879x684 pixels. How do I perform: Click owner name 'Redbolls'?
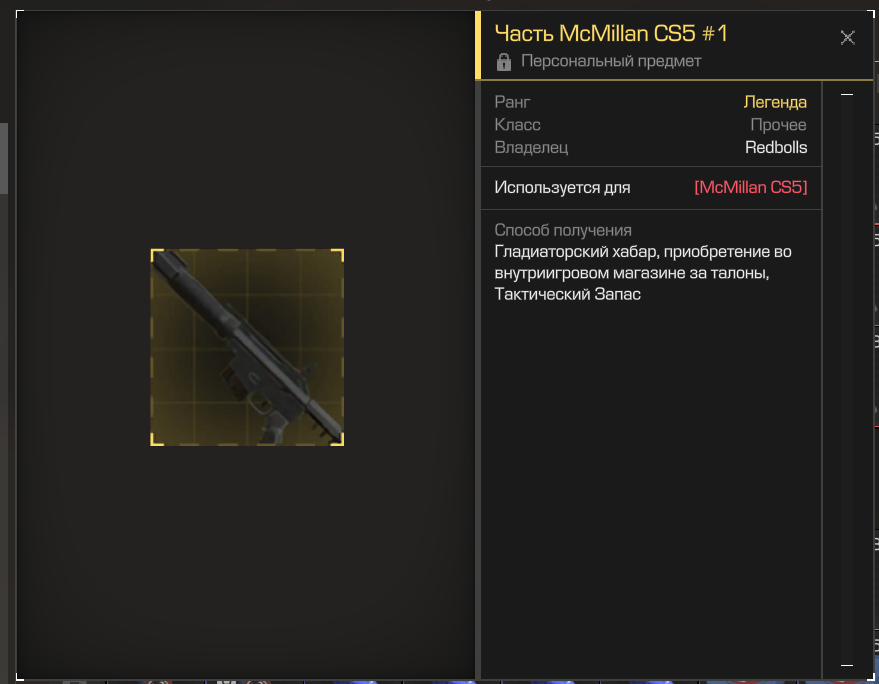[776, 147]
